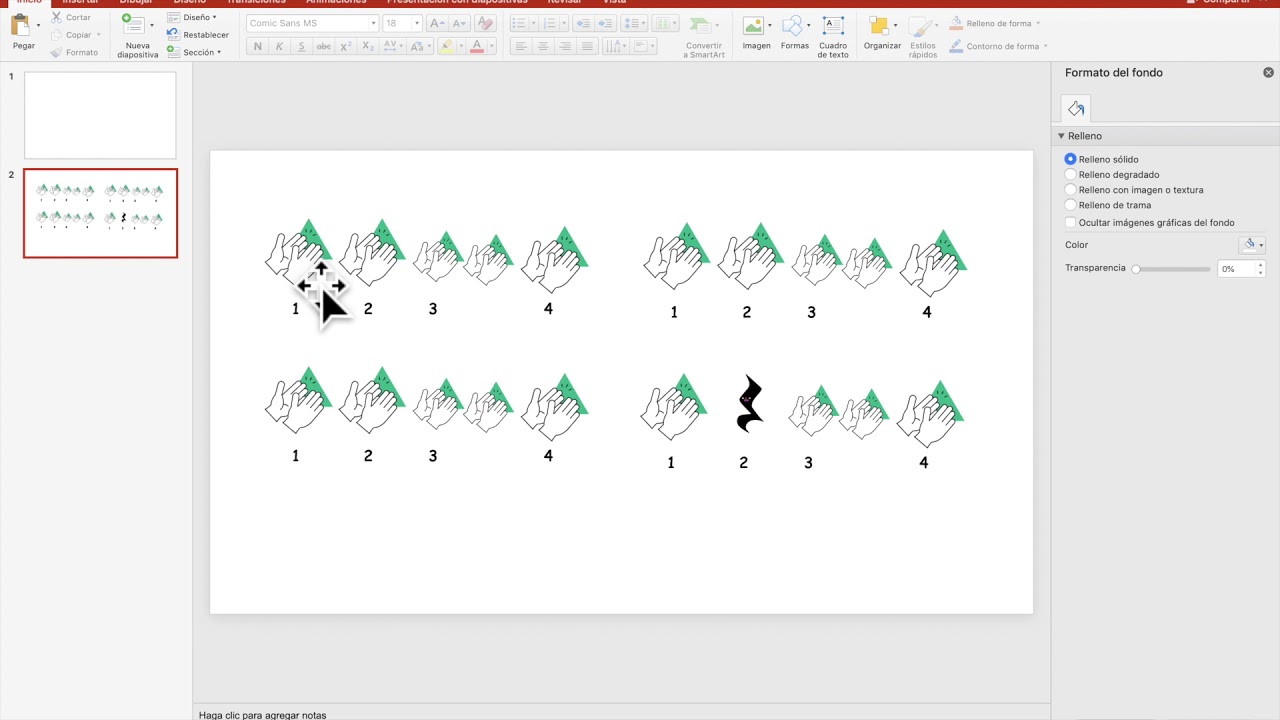Apply superscript X² formatting
1280x720 pixels.
(x=345, y=46)
